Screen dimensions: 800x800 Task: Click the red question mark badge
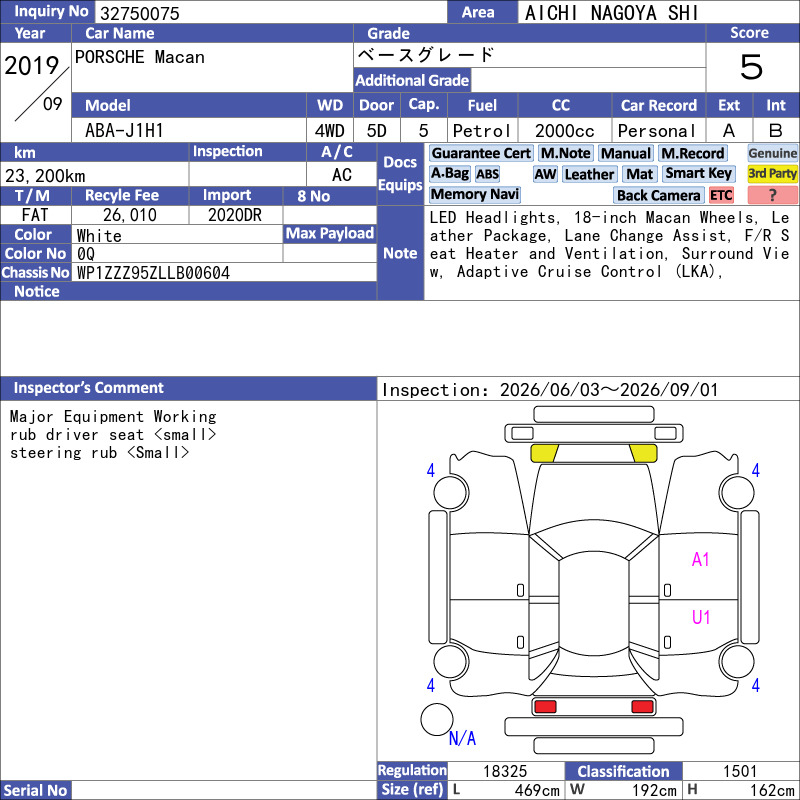772,195
